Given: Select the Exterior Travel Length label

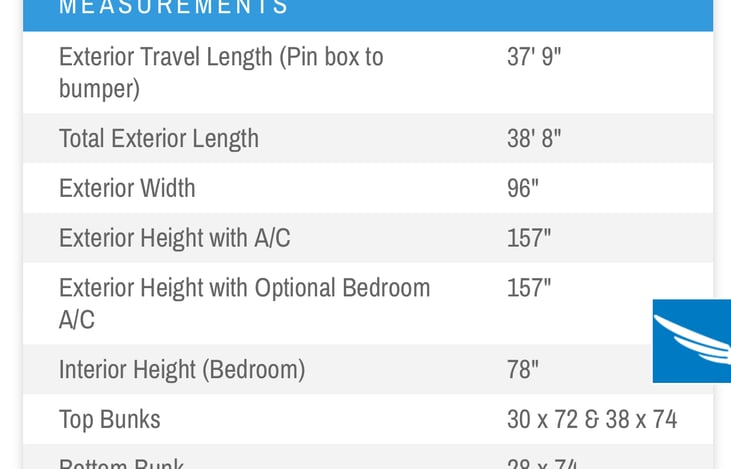Looking at the screenshot, I should [221, 57].
